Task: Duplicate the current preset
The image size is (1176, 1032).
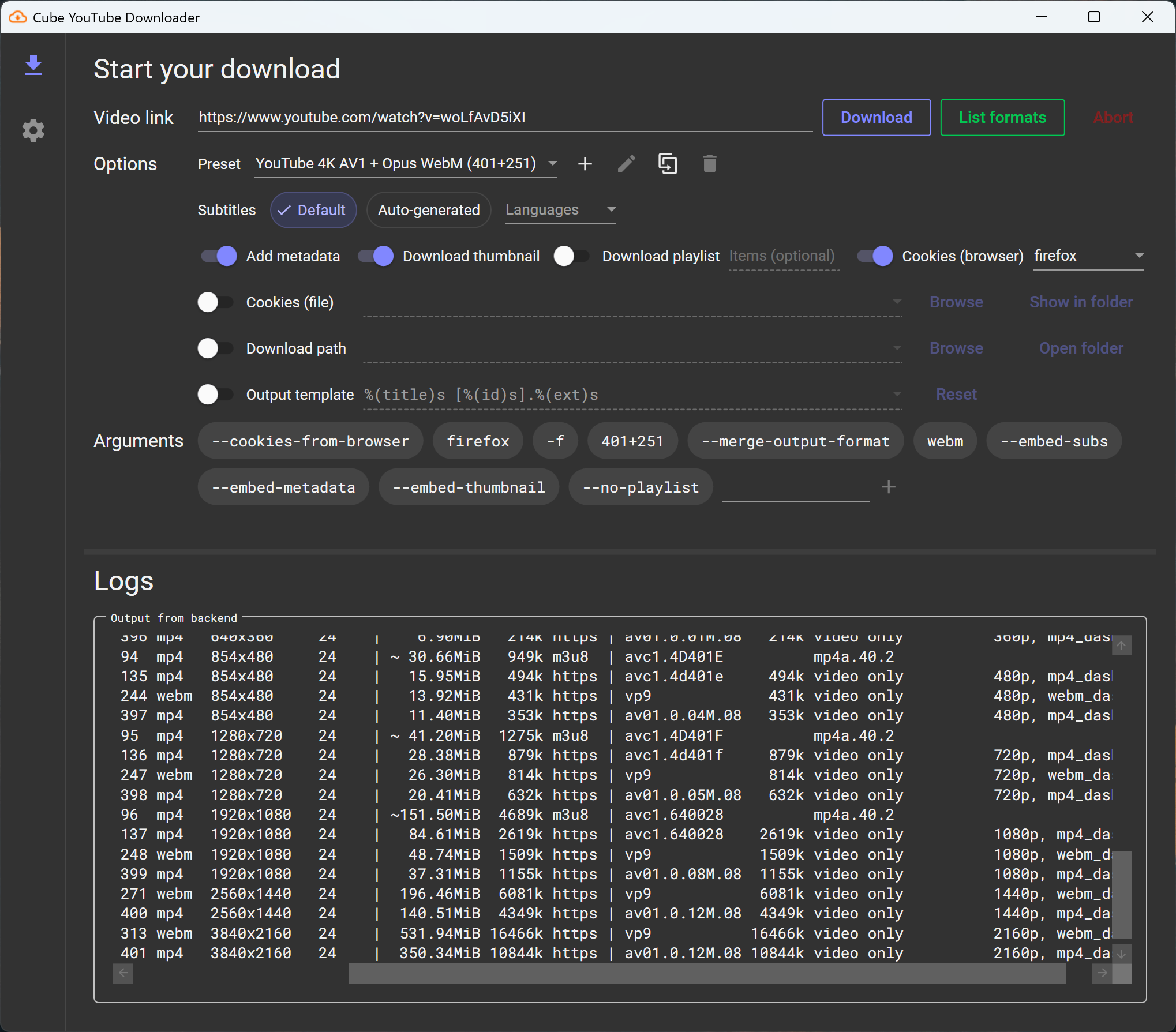Action: click(x=668, y=164)
